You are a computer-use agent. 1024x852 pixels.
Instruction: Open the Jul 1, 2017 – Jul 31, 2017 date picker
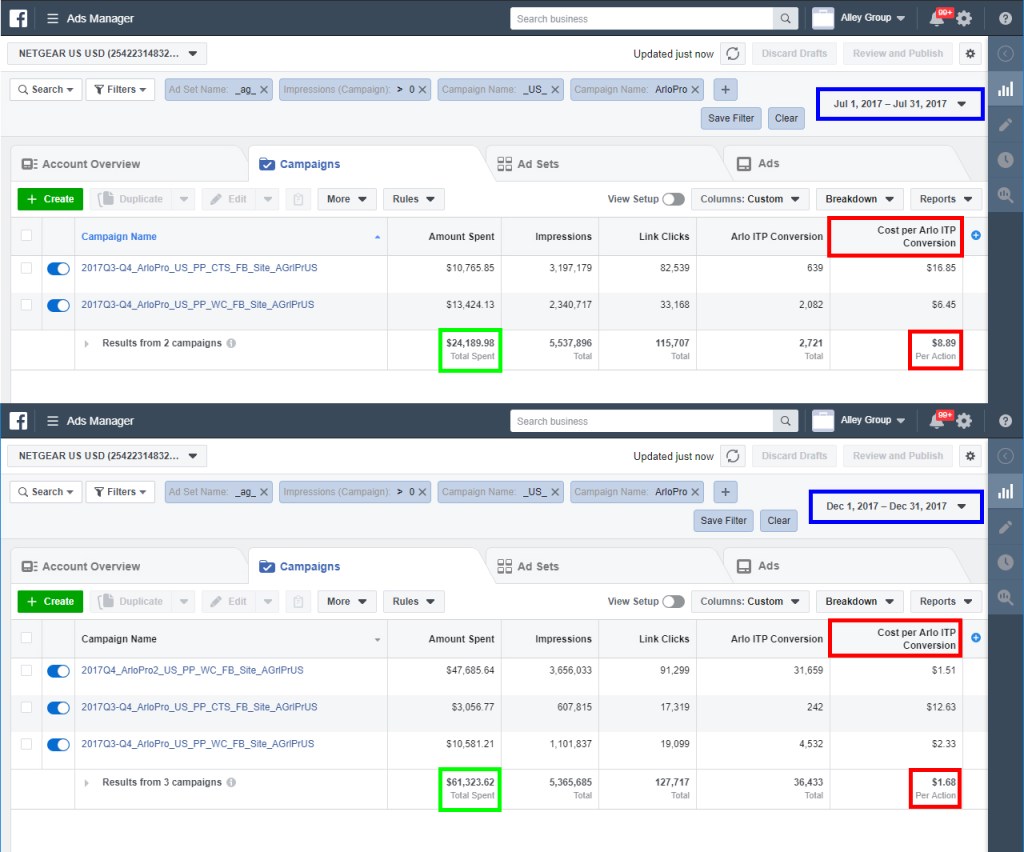899,104
